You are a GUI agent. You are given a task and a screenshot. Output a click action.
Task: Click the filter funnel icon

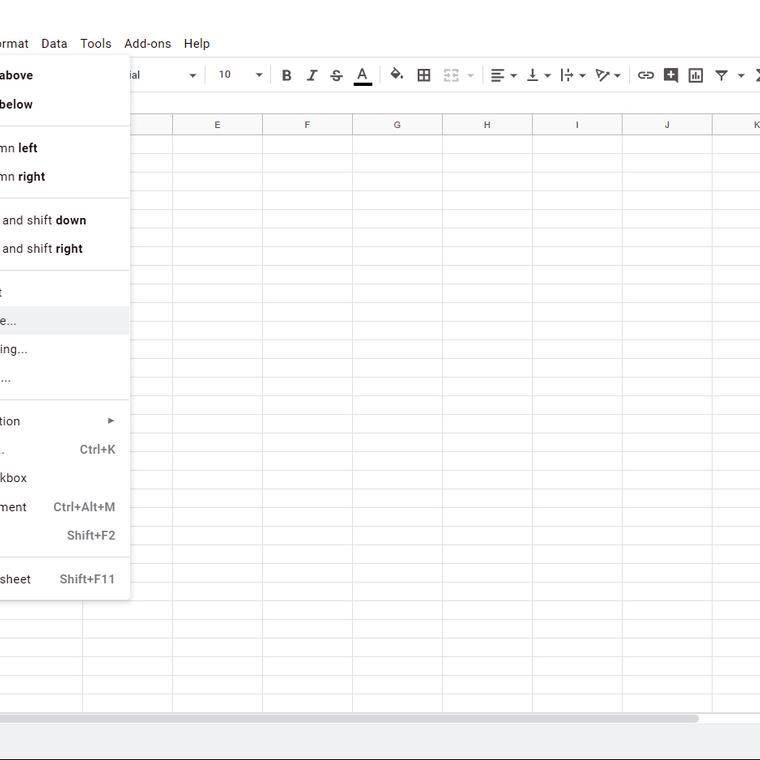click(721, 75)
